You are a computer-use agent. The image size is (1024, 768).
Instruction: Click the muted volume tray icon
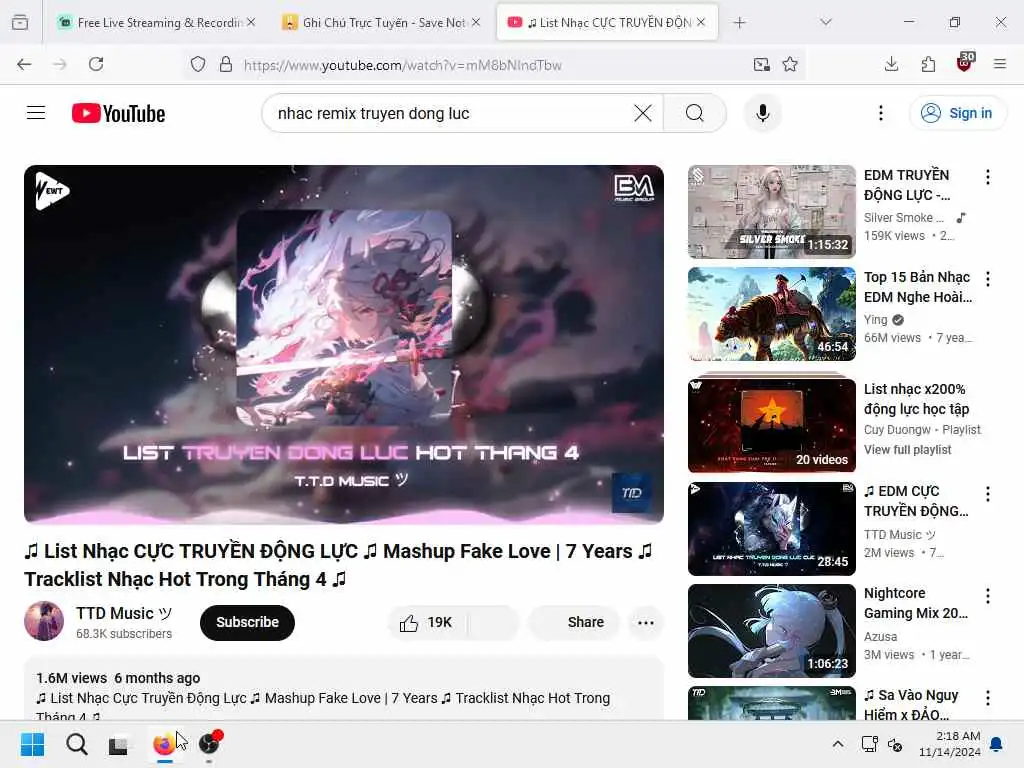pos(895,744)
